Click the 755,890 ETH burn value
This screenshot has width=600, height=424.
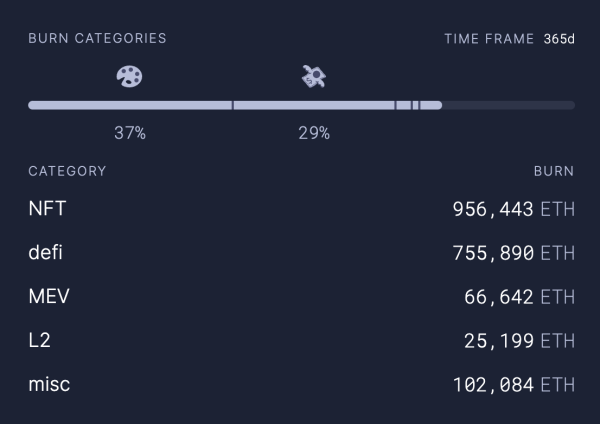pyautogui.click(x=513, y=253)
